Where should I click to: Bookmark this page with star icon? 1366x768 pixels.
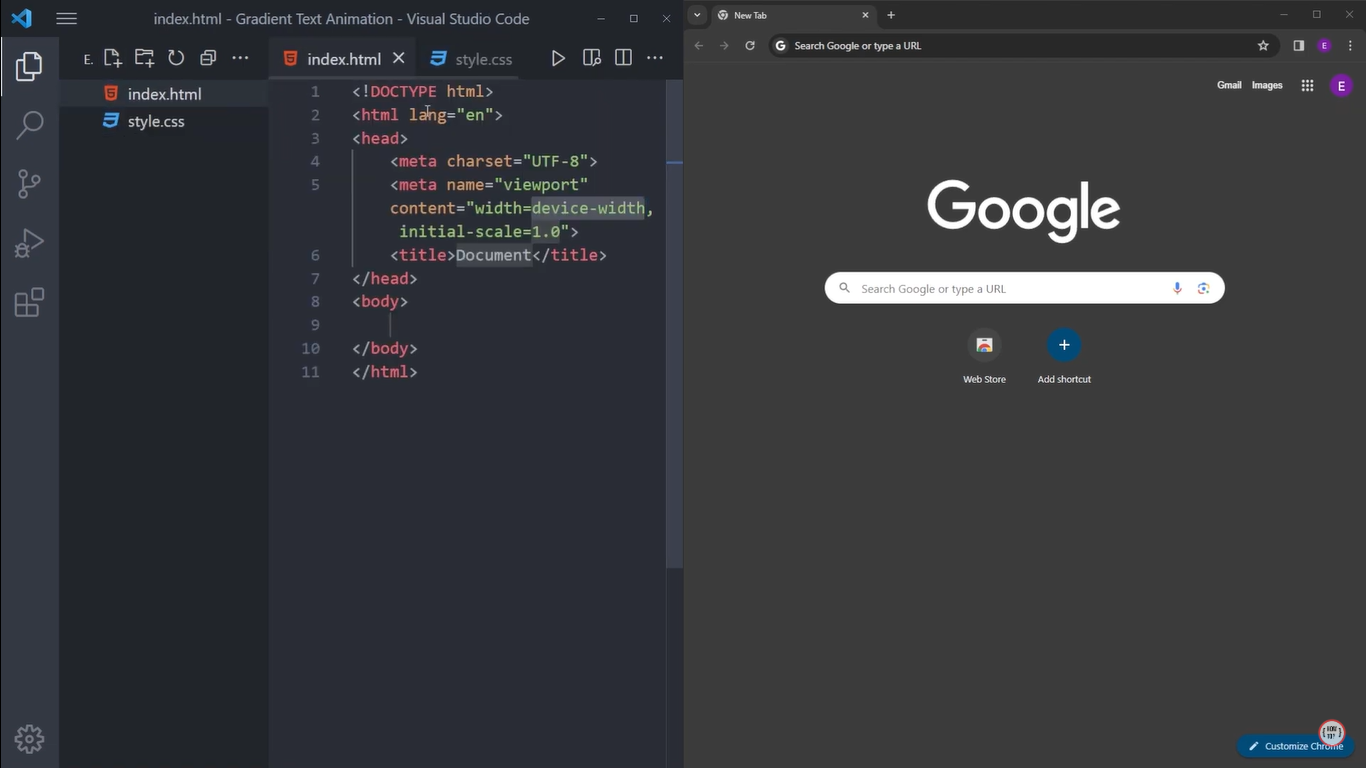[x=1263, y=45]
